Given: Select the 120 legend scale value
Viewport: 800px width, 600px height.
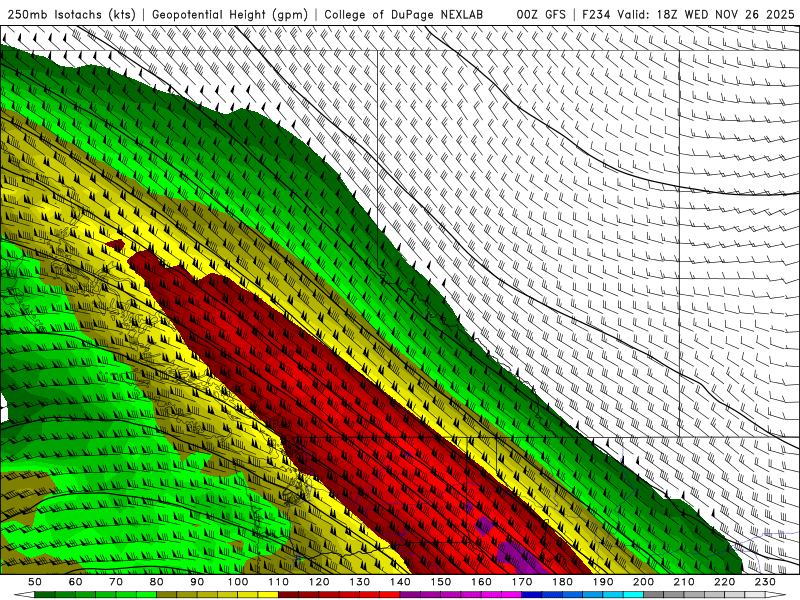Looking at the screenshot, I should pos(319,582).
